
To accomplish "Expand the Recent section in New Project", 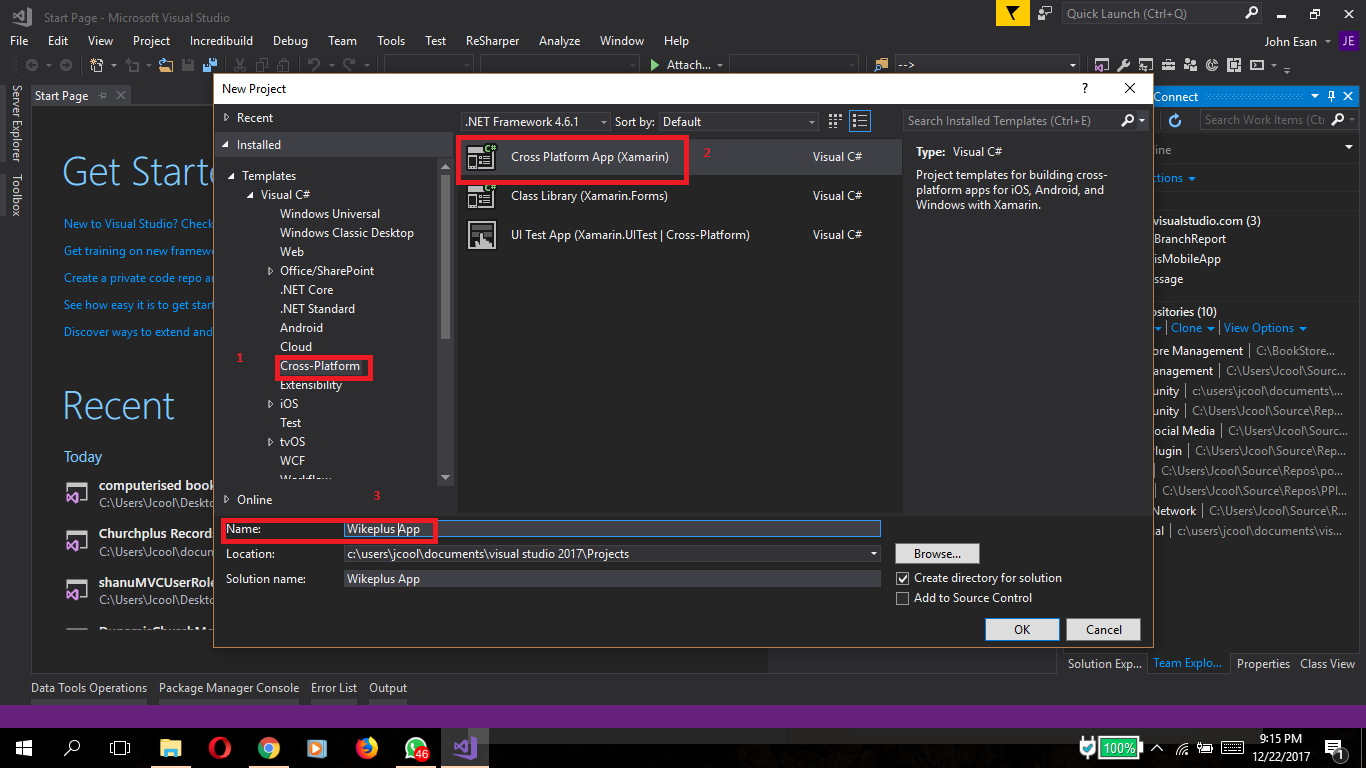I will pyautogui.click(x=227, y=118).
